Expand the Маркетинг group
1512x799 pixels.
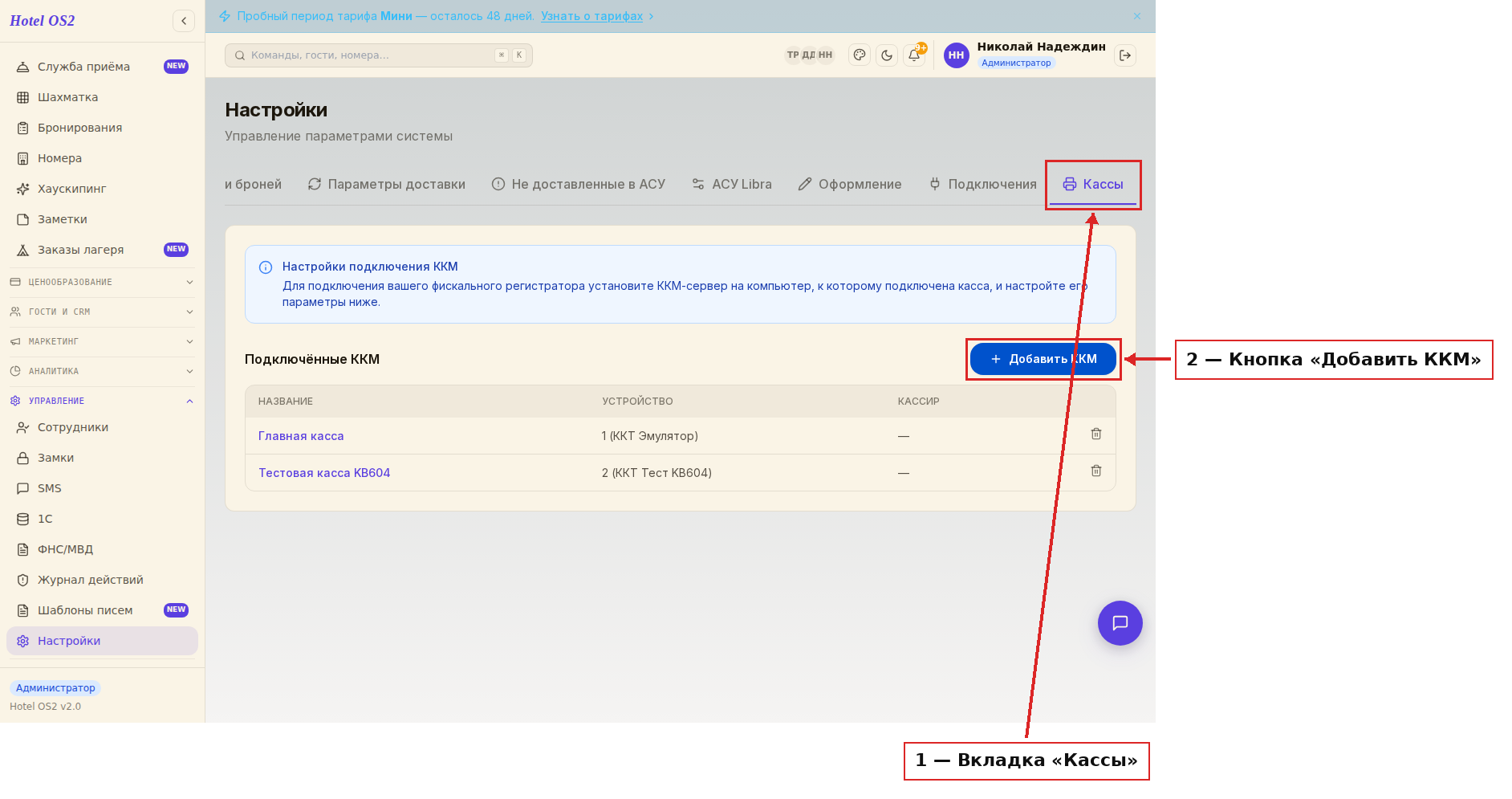(x=102, y=341)
